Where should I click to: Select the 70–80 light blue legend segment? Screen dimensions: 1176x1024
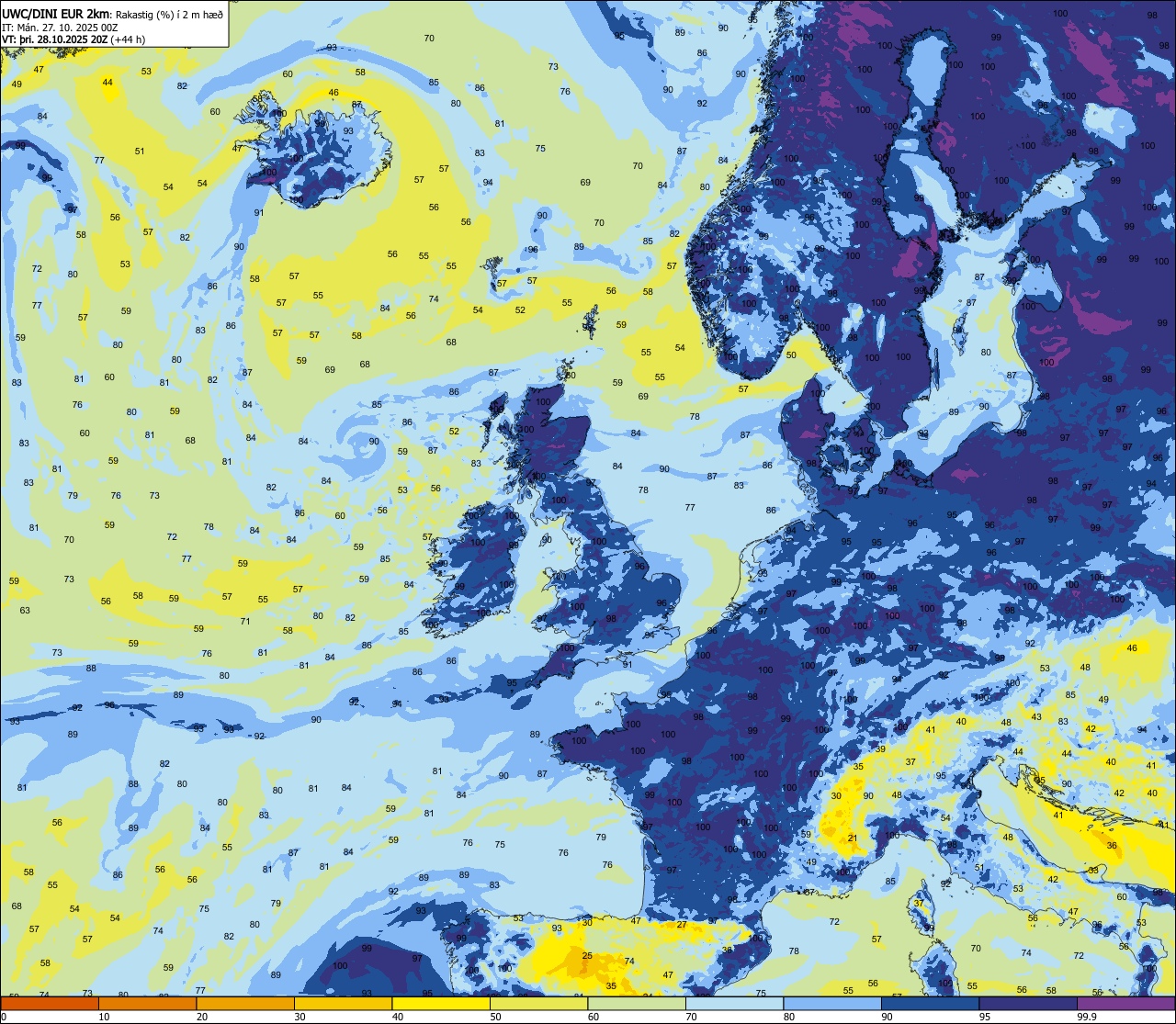click(x=734, y=1003)
